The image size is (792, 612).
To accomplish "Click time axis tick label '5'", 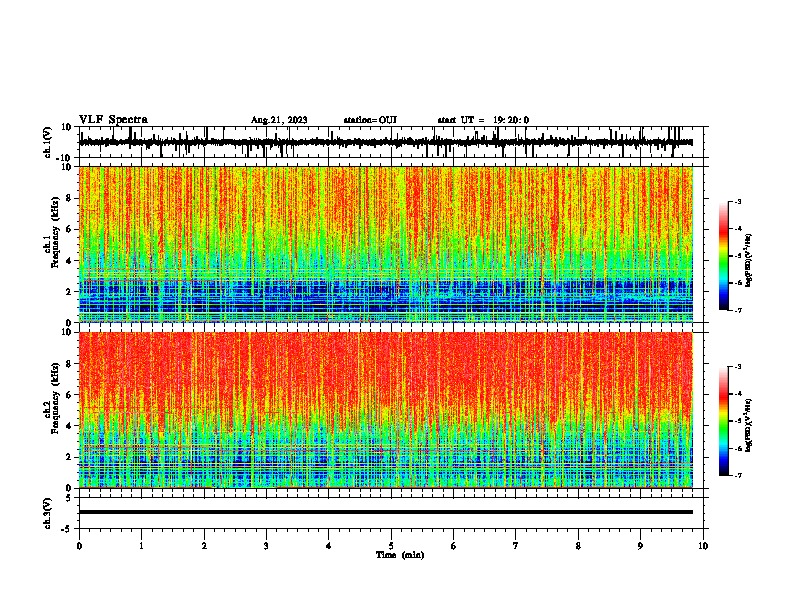I will 391,546.
